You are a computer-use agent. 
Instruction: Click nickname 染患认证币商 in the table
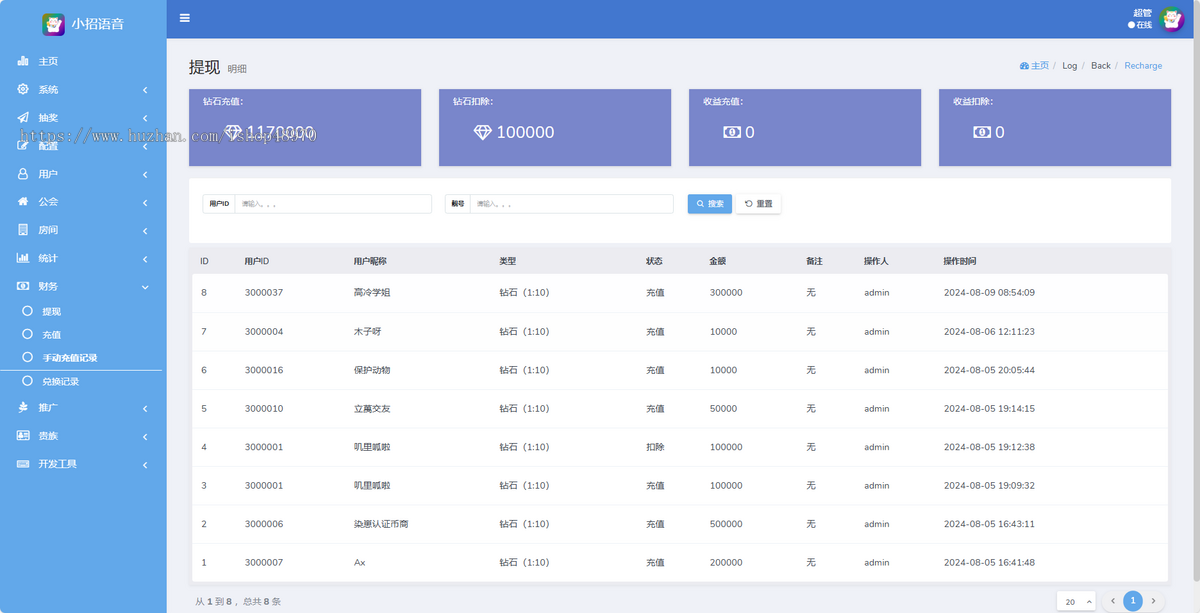tap(381, 524)
